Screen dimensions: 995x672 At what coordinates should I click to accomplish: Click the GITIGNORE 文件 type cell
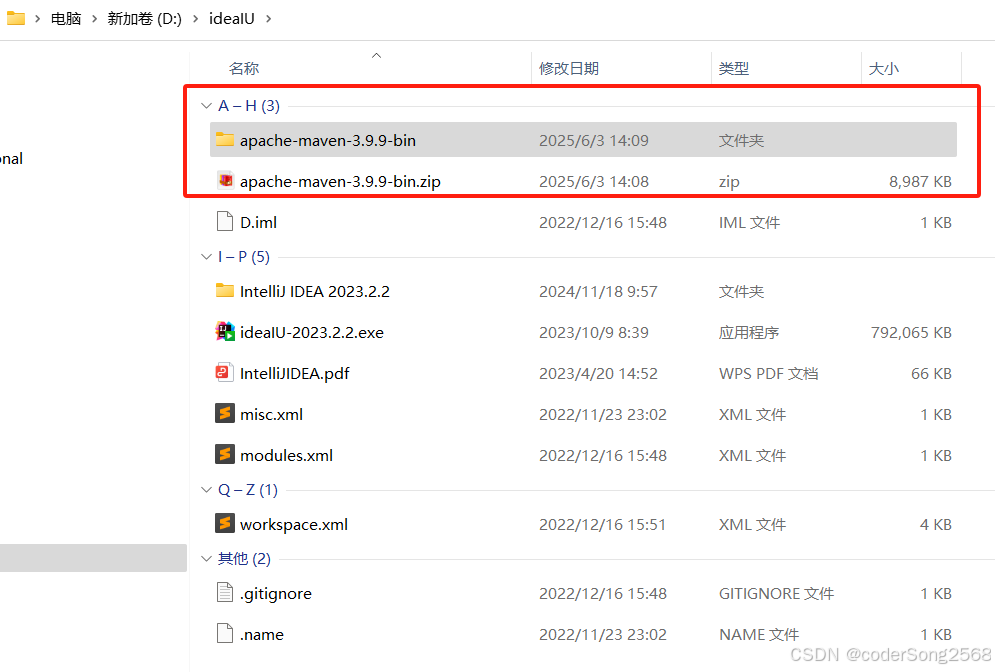pyautogui.click(x=776, y=594)
